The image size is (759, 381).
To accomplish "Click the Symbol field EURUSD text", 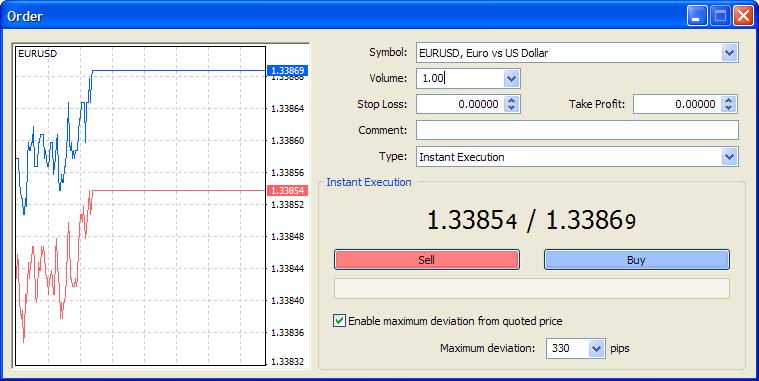I will pos(484,53).
